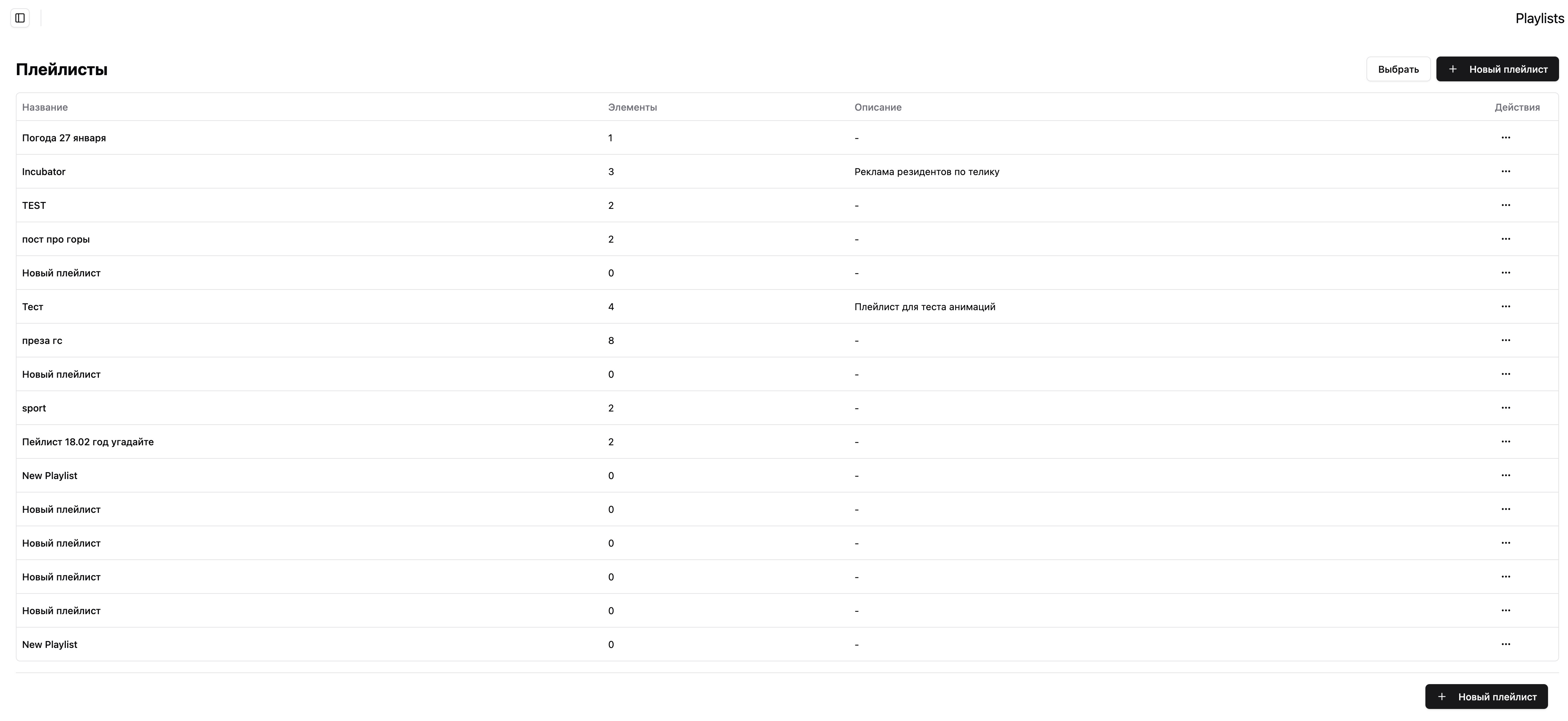Toggle the sidebar panel icon
Screen dimensions: 1568x721
[x=20, y=18]
